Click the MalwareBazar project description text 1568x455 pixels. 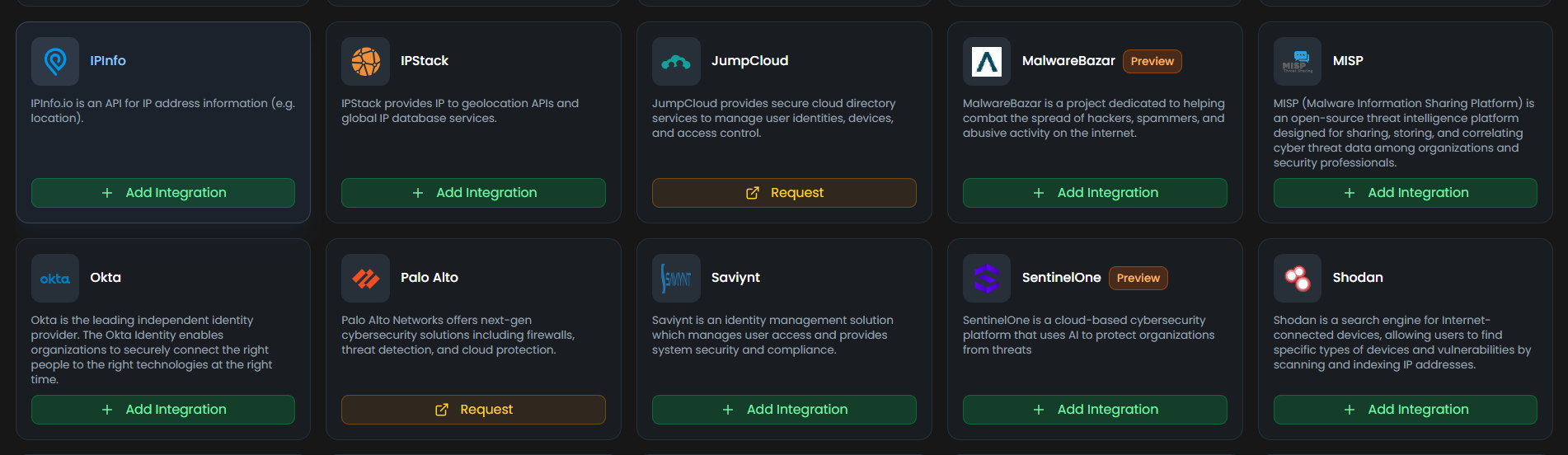[1094, 118]
